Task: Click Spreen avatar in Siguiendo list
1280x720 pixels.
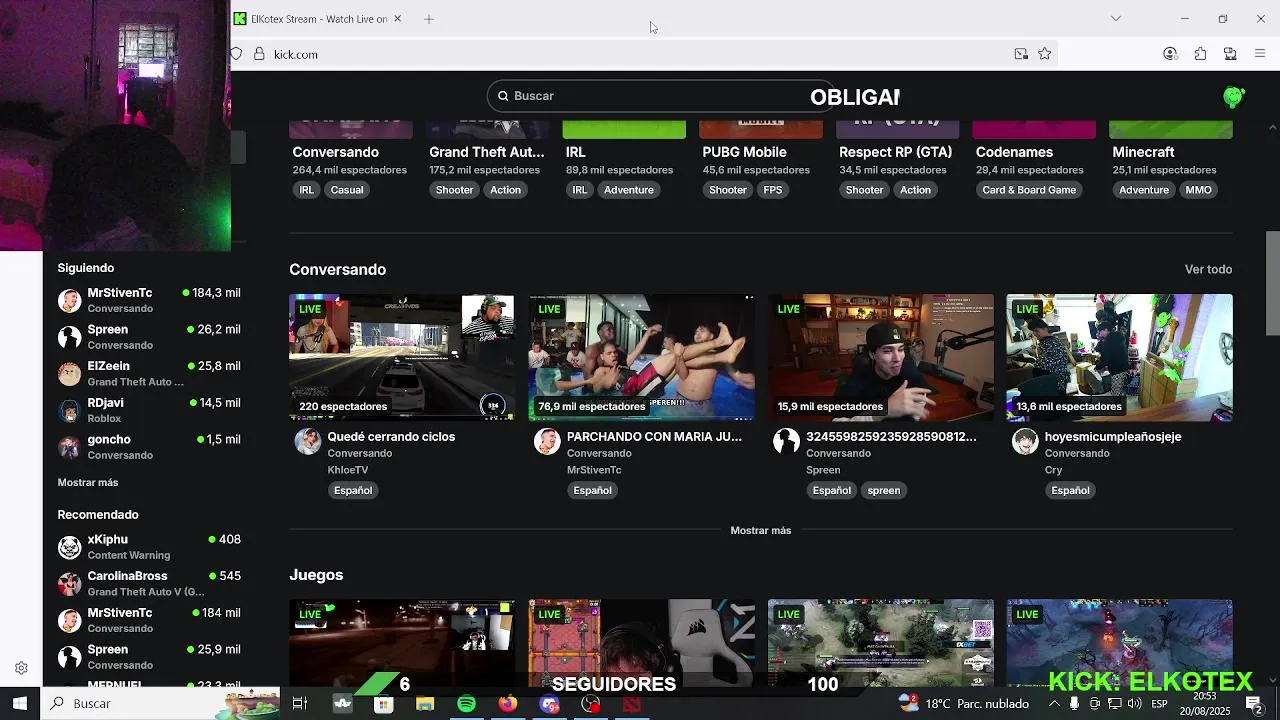Action: coord(69,337)
